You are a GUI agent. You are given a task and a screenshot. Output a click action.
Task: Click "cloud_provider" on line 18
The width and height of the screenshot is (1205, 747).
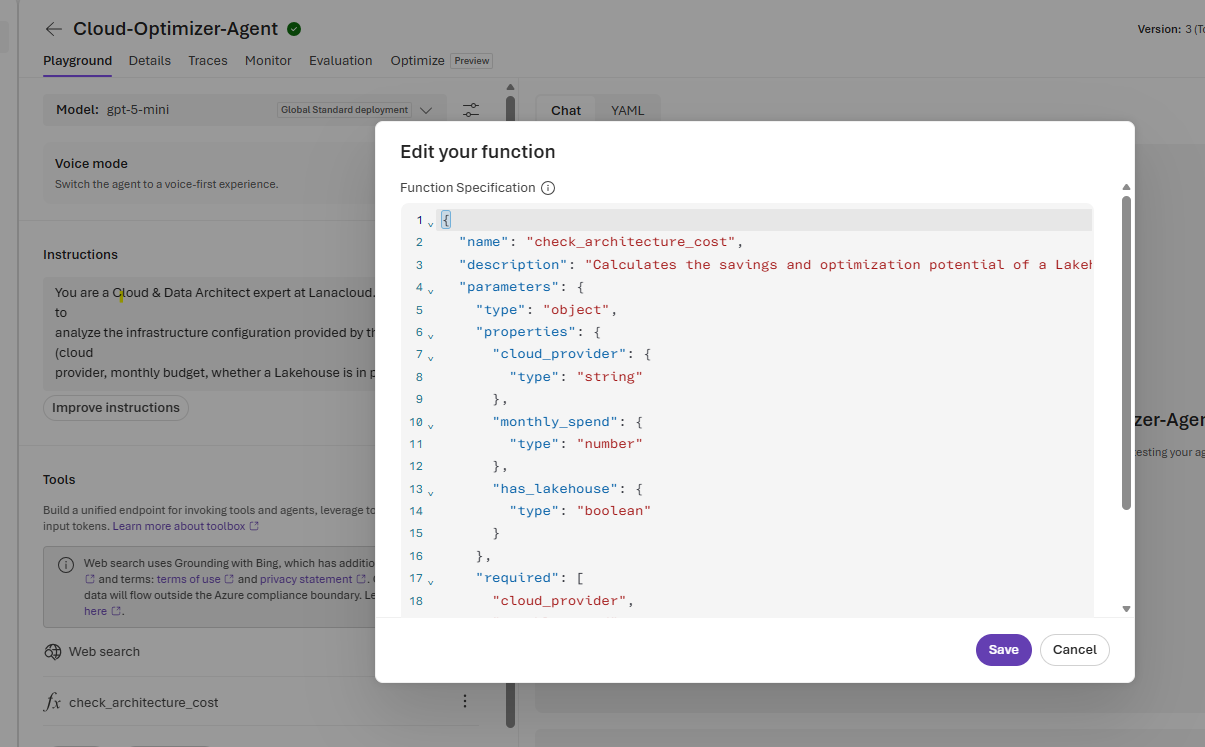[559, 601]
